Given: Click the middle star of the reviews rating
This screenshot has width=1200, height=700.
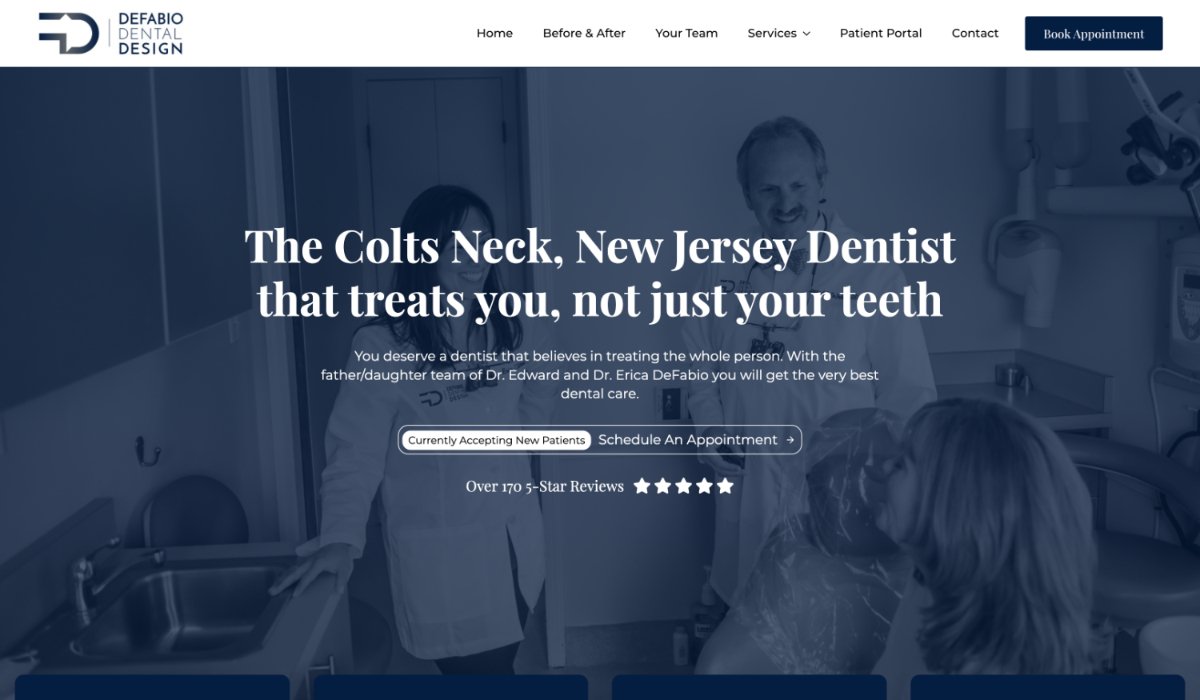Looking at the screenshot, I should coord(684,486).
